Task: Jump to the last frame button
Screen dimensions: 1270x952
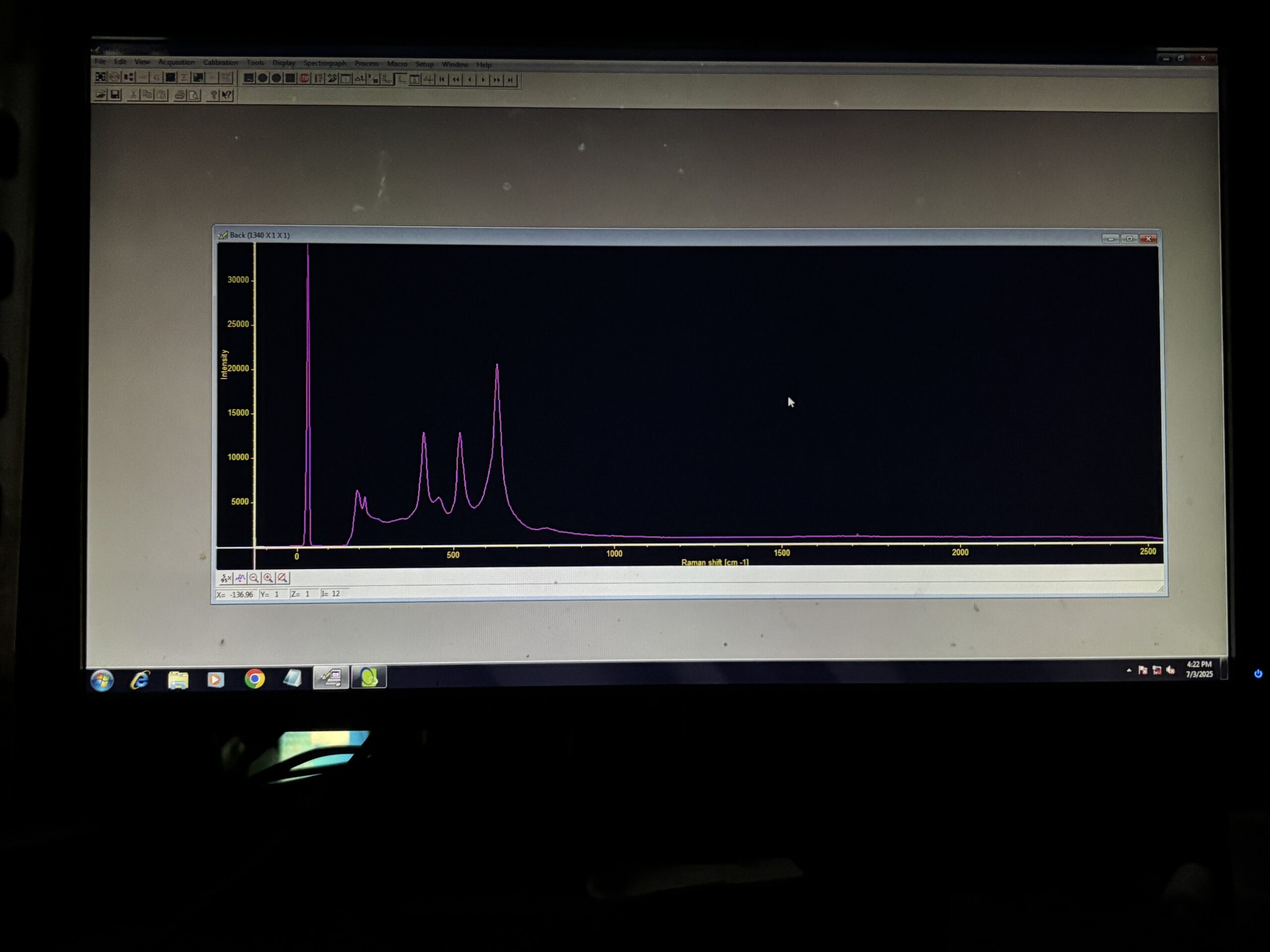Action: (x=510, y=80)
